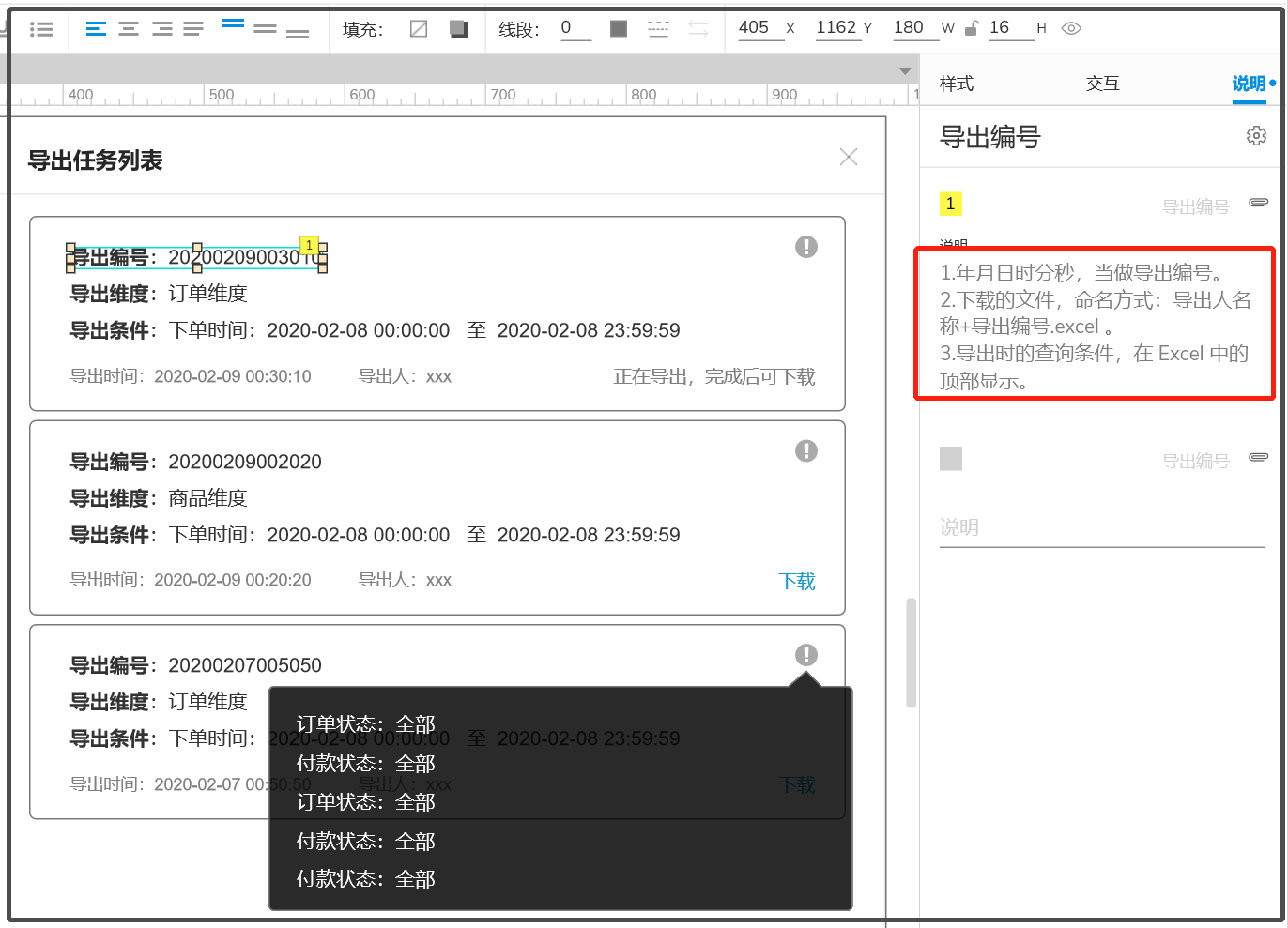1288x928 pixels.
Task: Select 导出编号 20200209002020 text
Action: (x=196, y=462)
